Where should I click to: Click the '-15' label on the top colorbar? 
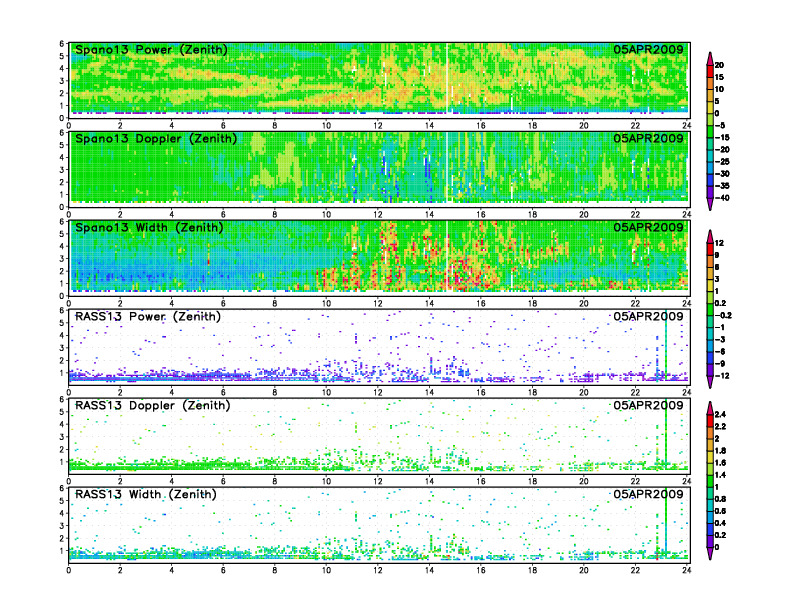click(x=722, y=138)
